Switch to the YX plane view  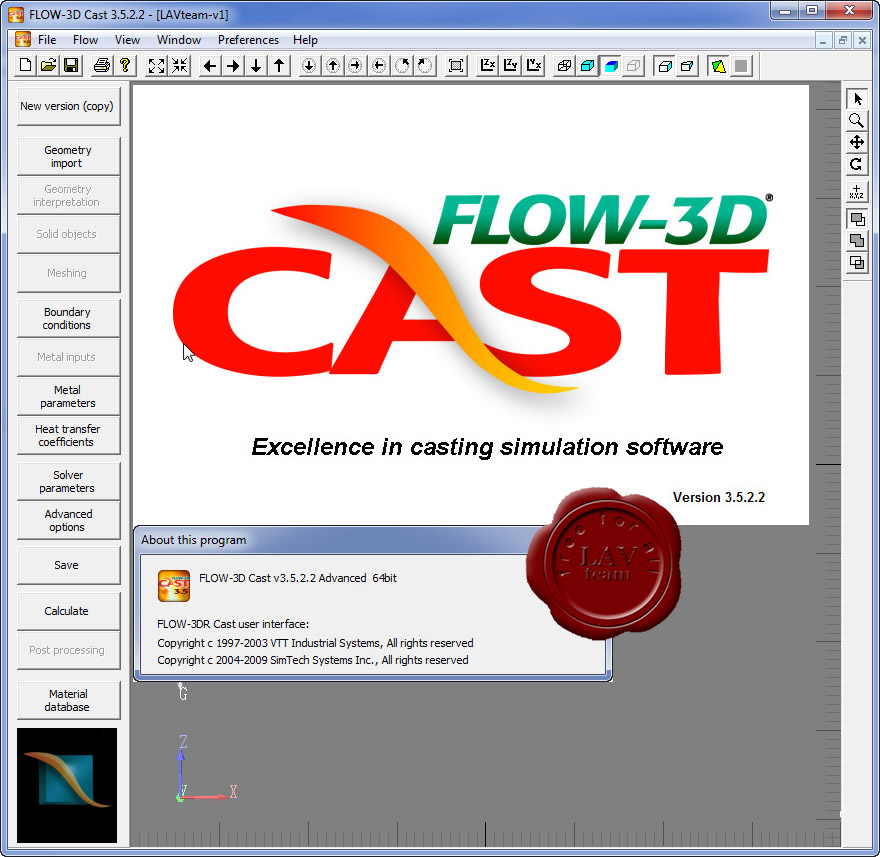(534, 66)
